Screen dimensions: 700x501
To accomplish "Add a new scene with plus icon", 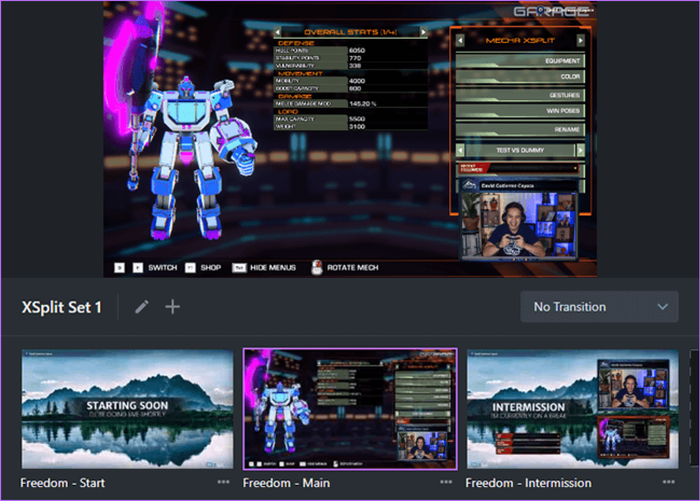I will coord(172,307).
